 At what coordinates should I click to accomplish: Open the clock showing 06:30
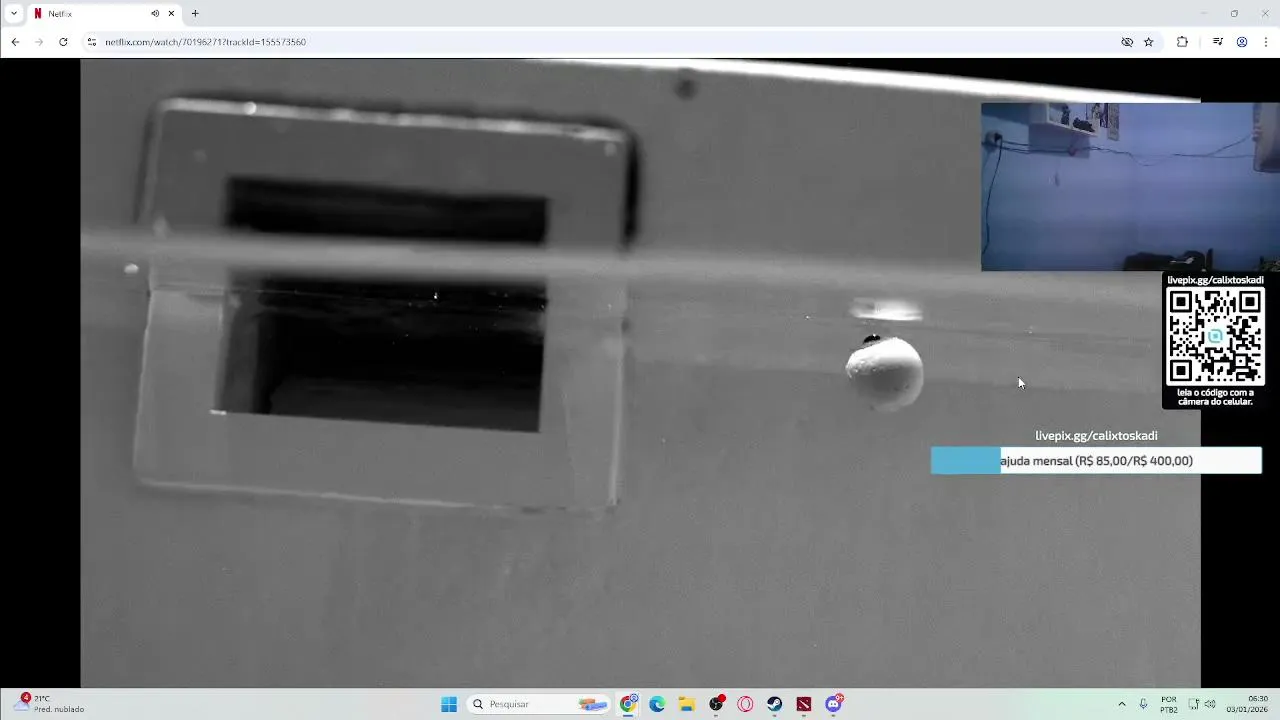1247,704
